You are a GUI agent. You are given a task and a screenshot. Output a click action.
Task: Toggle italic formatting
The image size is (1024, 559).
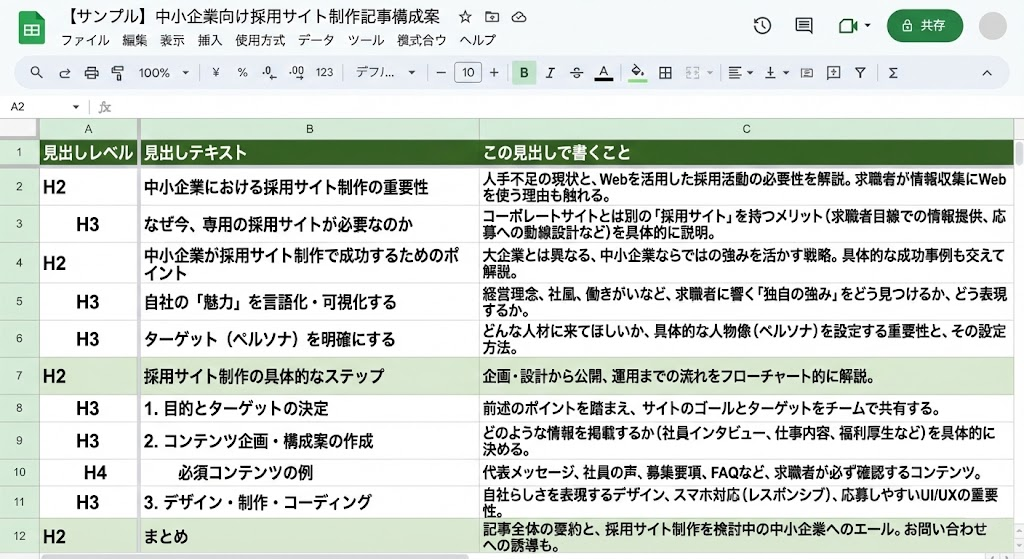pyautogui.click(x=549, y=73)
